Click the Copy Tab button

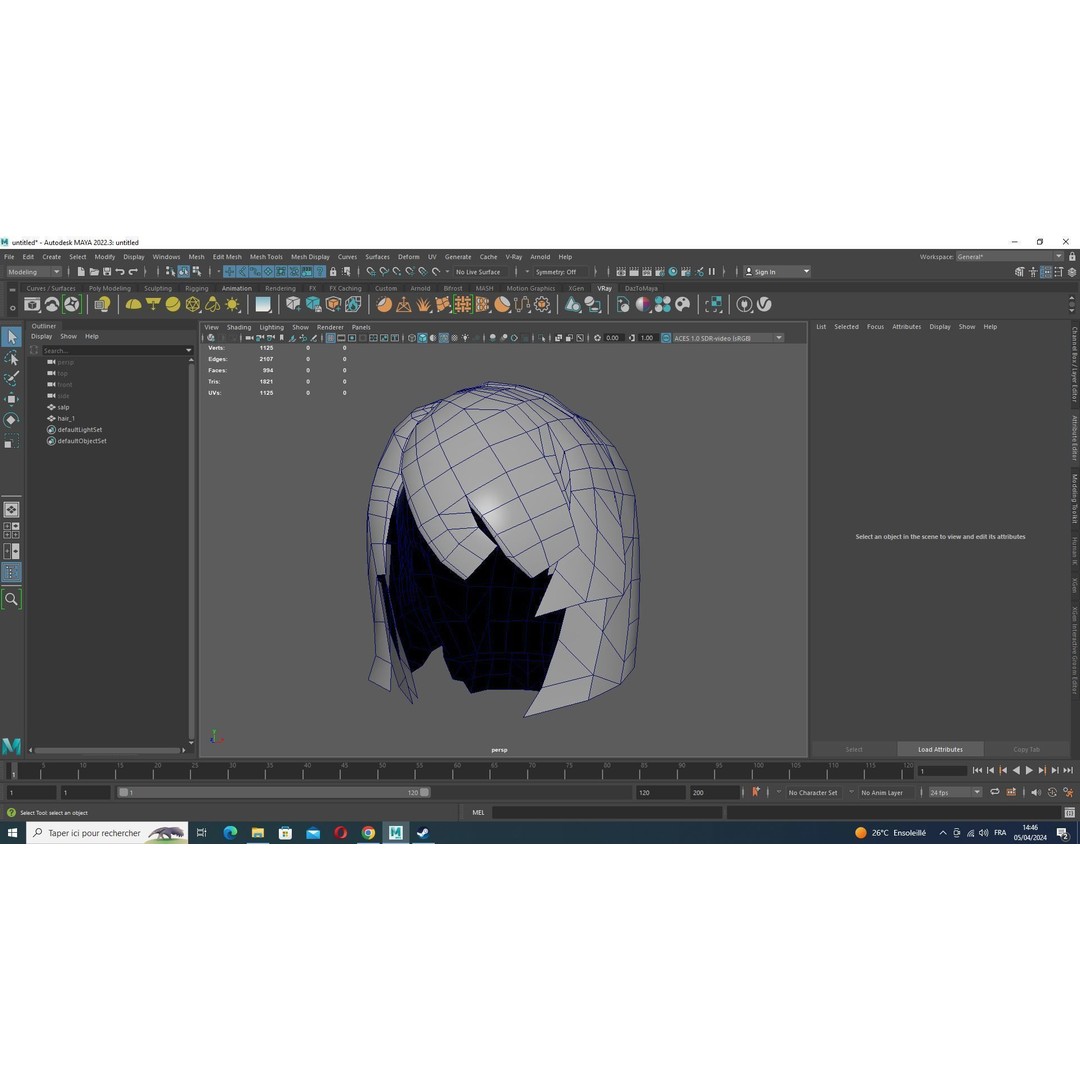pyautogui.click(x=1026, y=749)
